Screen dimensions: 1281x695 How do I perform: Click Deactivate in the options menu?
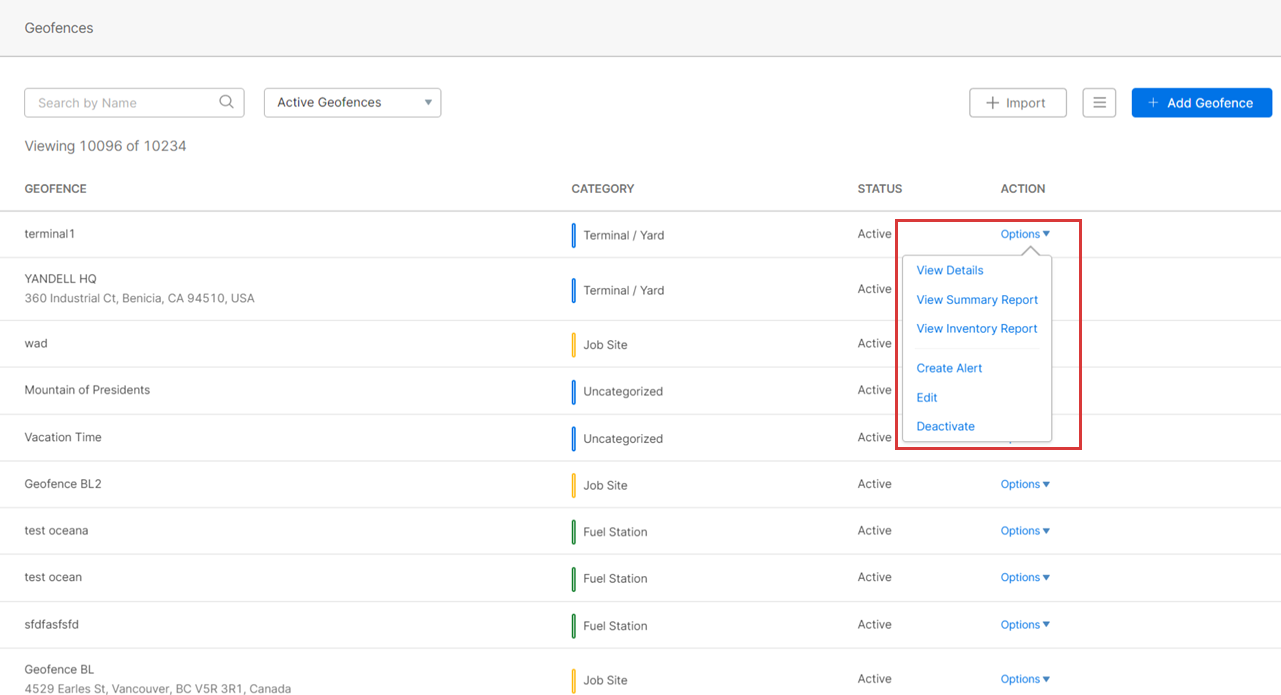[x=945, y=427]
